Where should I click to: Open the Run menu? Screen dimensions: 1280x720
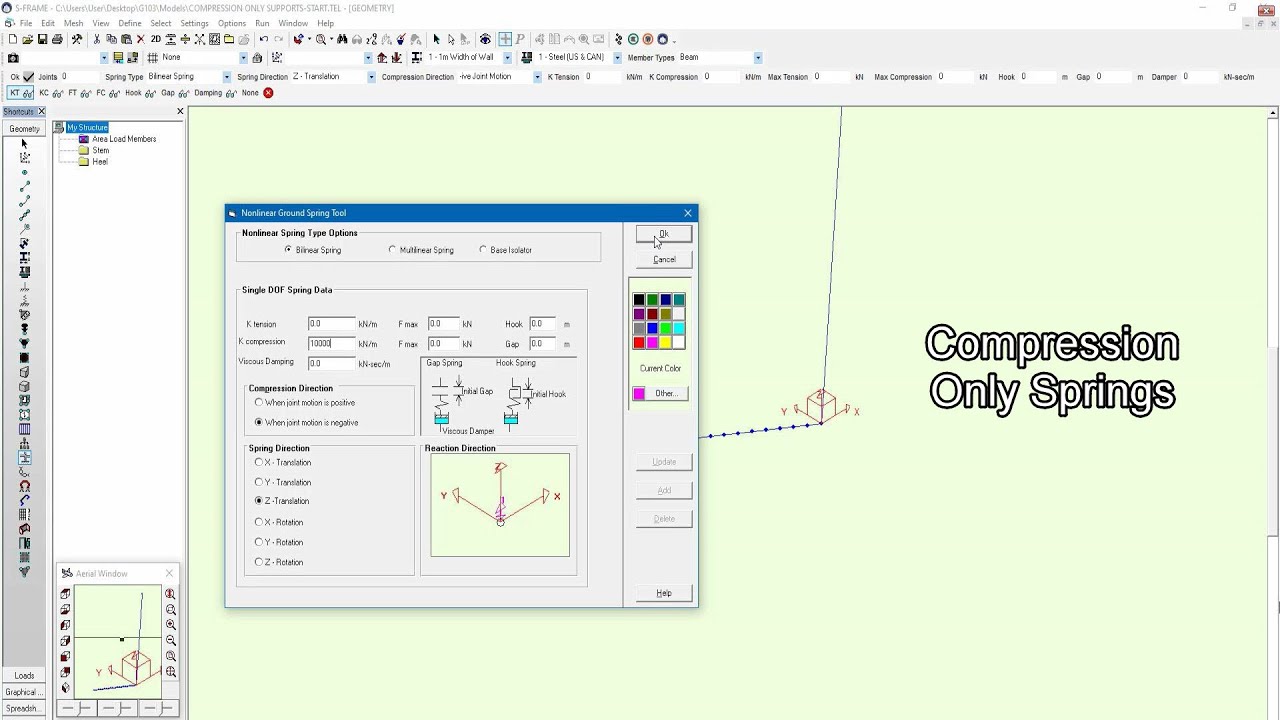click(x=262, y=23)
